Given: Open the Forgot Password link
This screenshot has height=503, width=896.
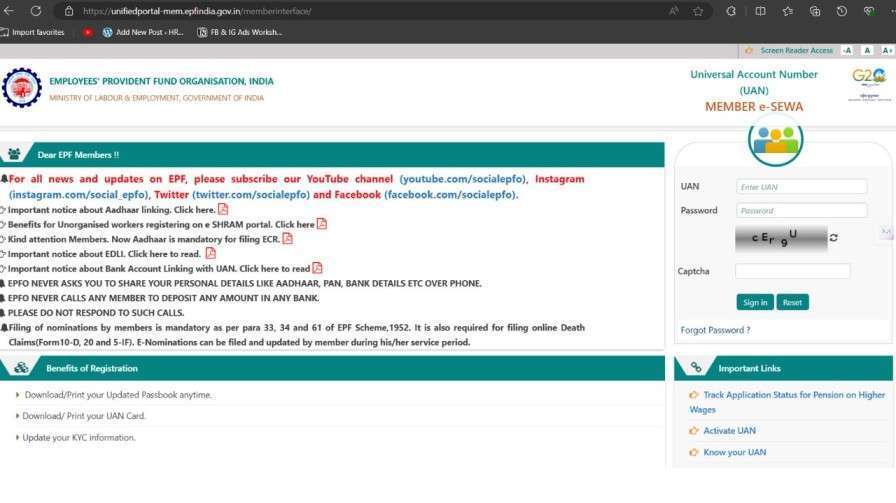Looking at the screenshot, I should (x=715, y=330).
